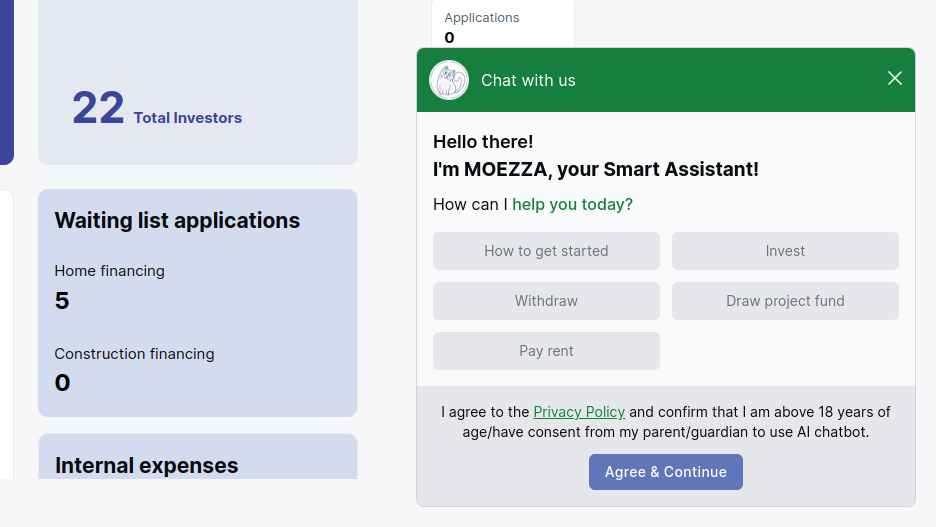Click the MOEZZA cat avatar icon
This screenshot has height=527, width=936.
tap(449, 80)
